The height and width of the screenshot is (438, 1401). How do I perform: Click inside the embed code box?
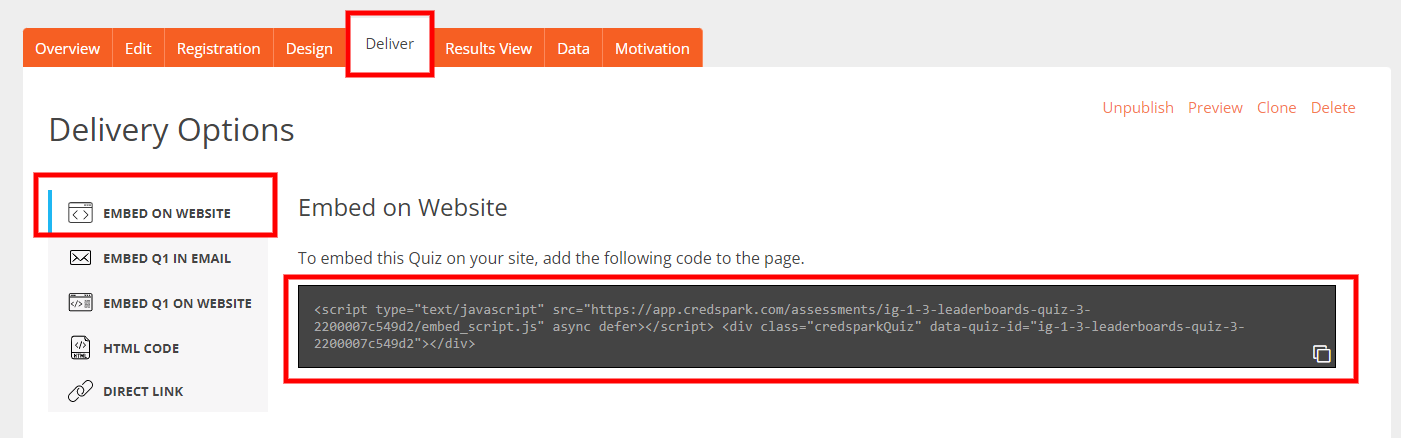tap(817, 326)
